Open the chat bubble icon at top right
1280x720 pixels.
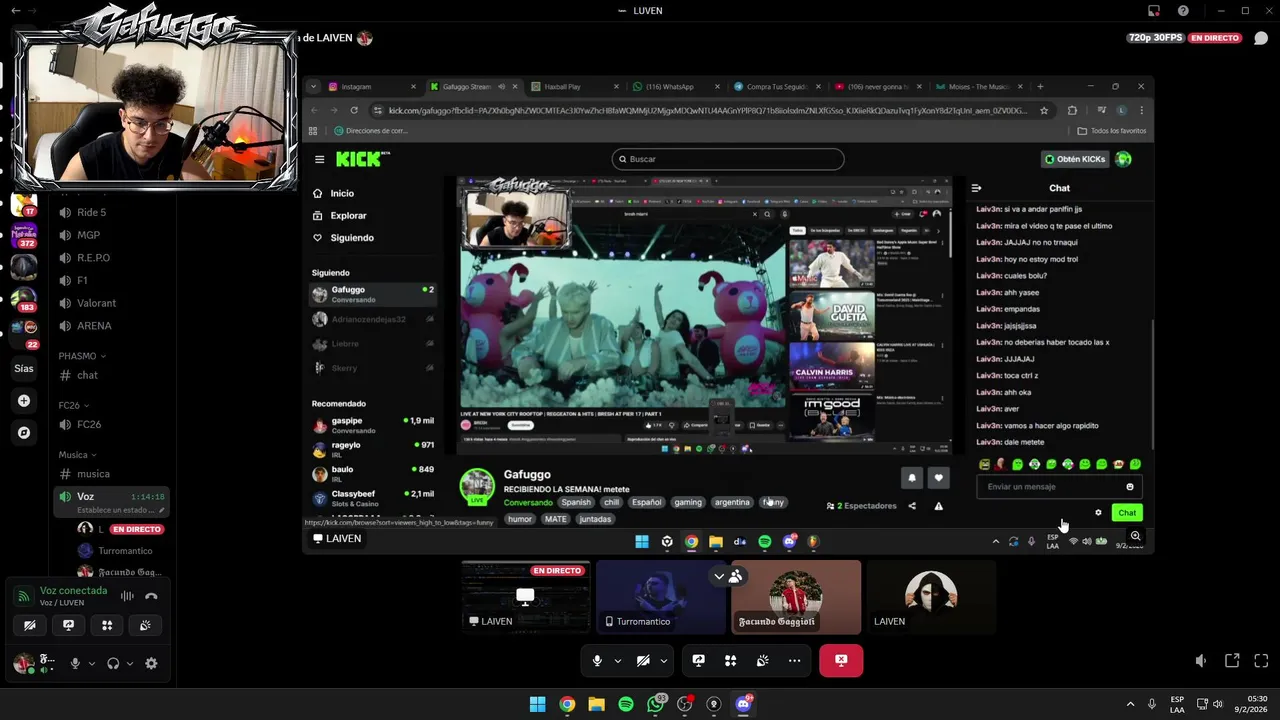[1261, 38]
